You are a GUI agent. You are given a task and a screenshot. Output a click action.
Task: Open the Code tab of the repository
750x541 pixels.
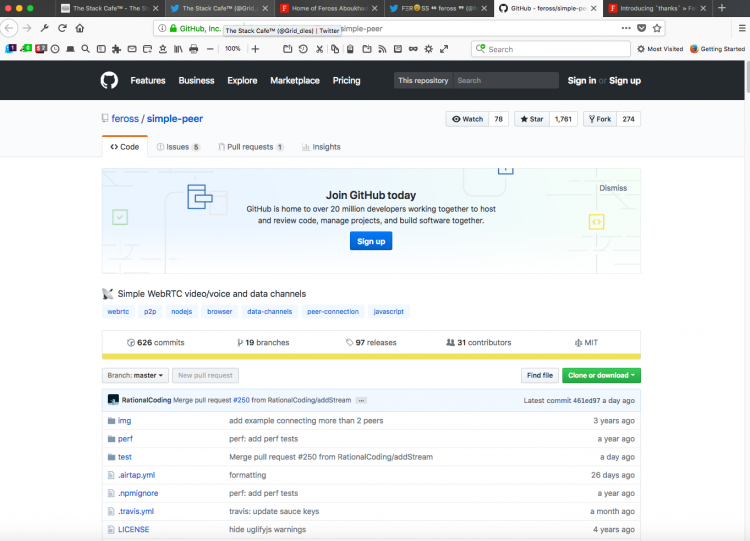click(x=125, y=147)
